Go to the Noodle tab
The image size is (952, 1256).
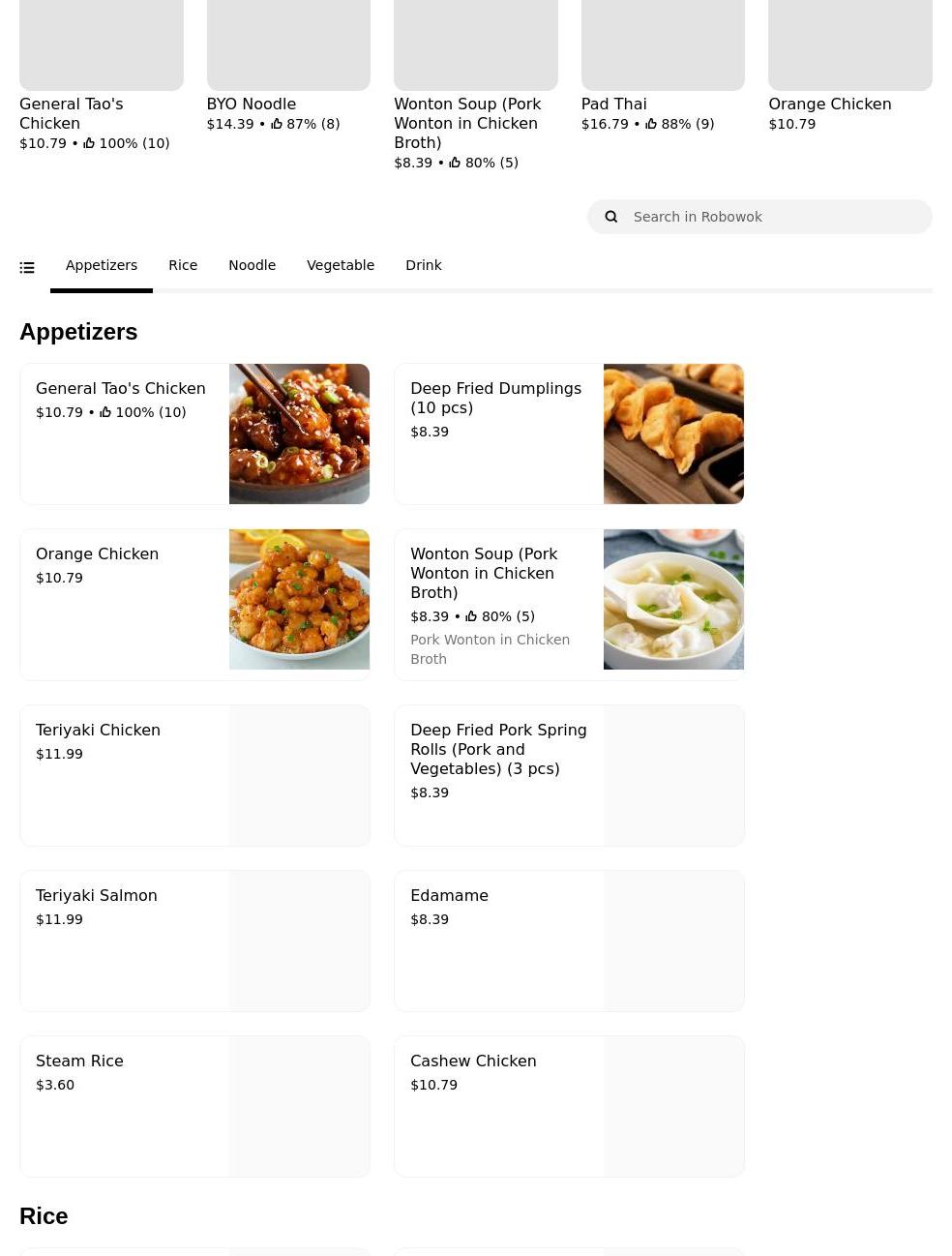(x=252, y=265)
